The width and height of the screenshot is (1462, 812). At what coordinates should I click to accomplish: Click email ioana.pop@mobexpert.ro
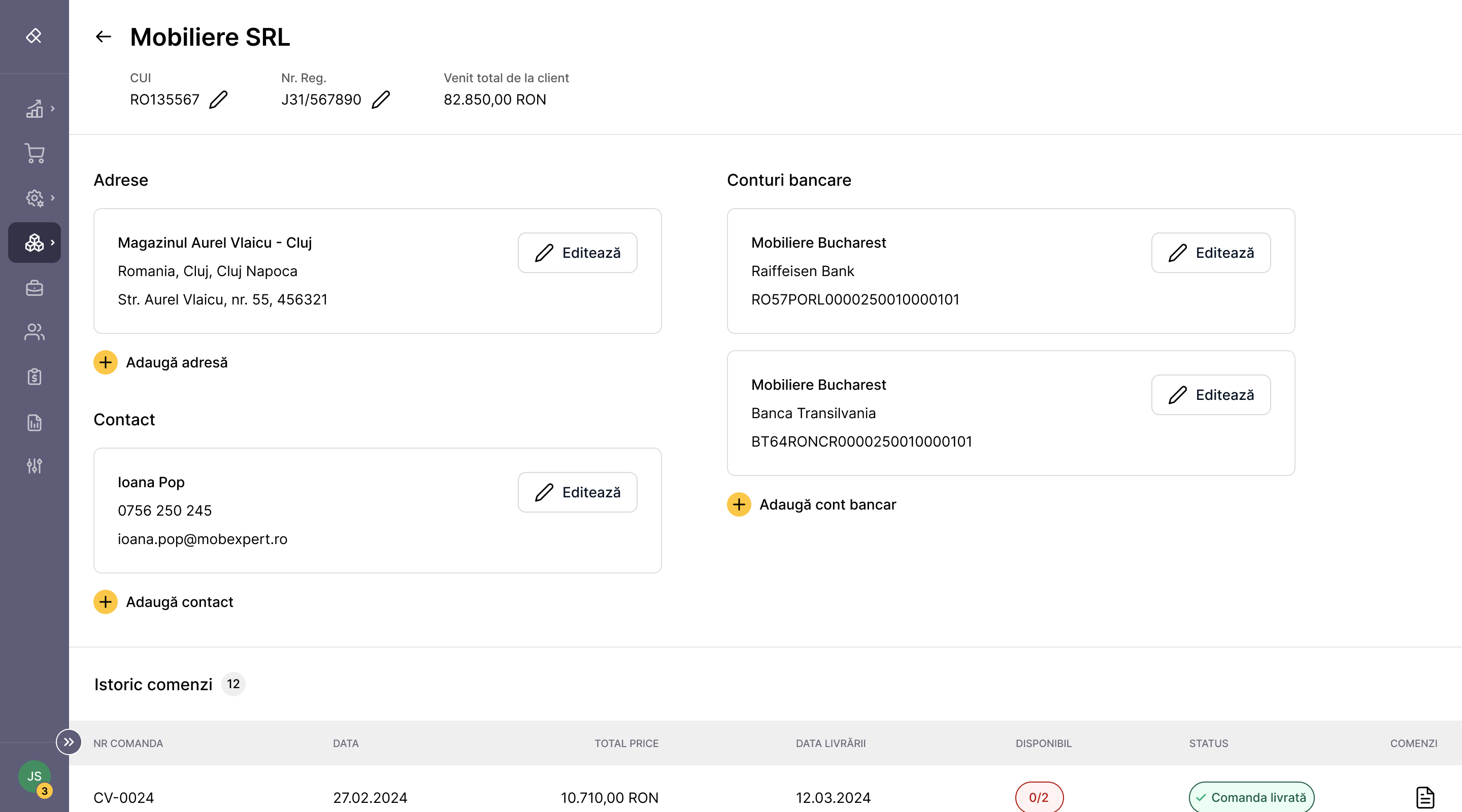coord(203,539)
